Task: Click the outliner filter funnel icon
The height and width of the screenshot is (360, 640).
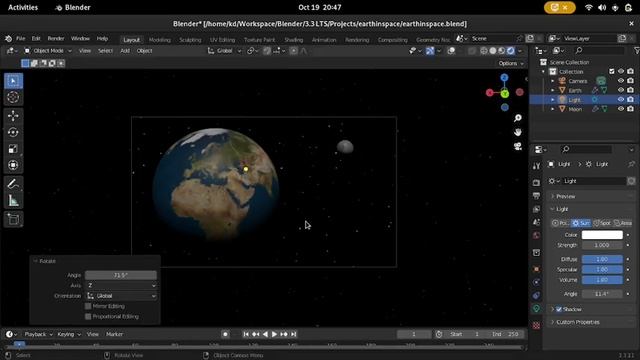Action: pos(636,51)
